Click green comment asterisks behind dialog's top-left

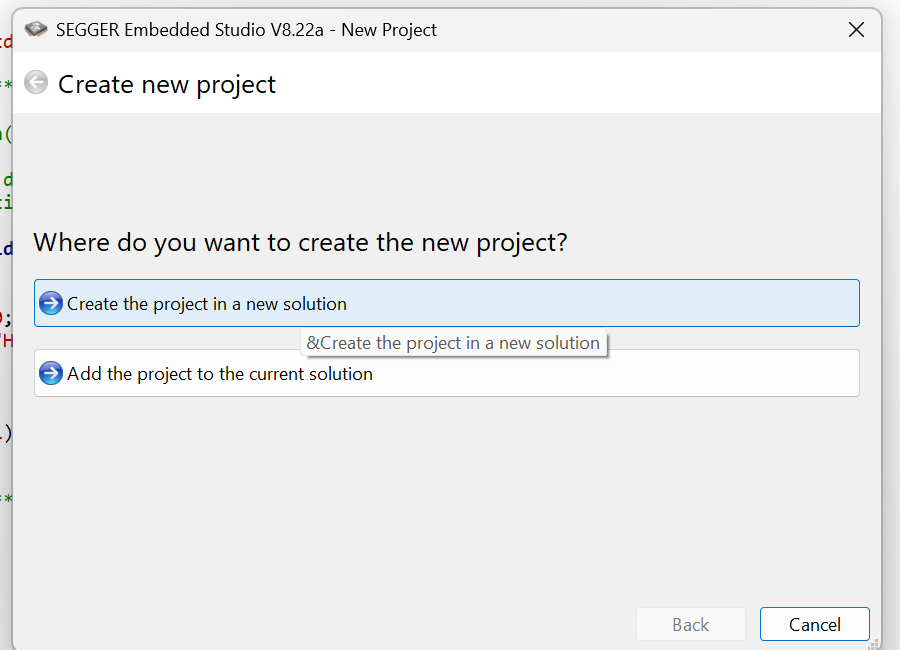point(5,84)
